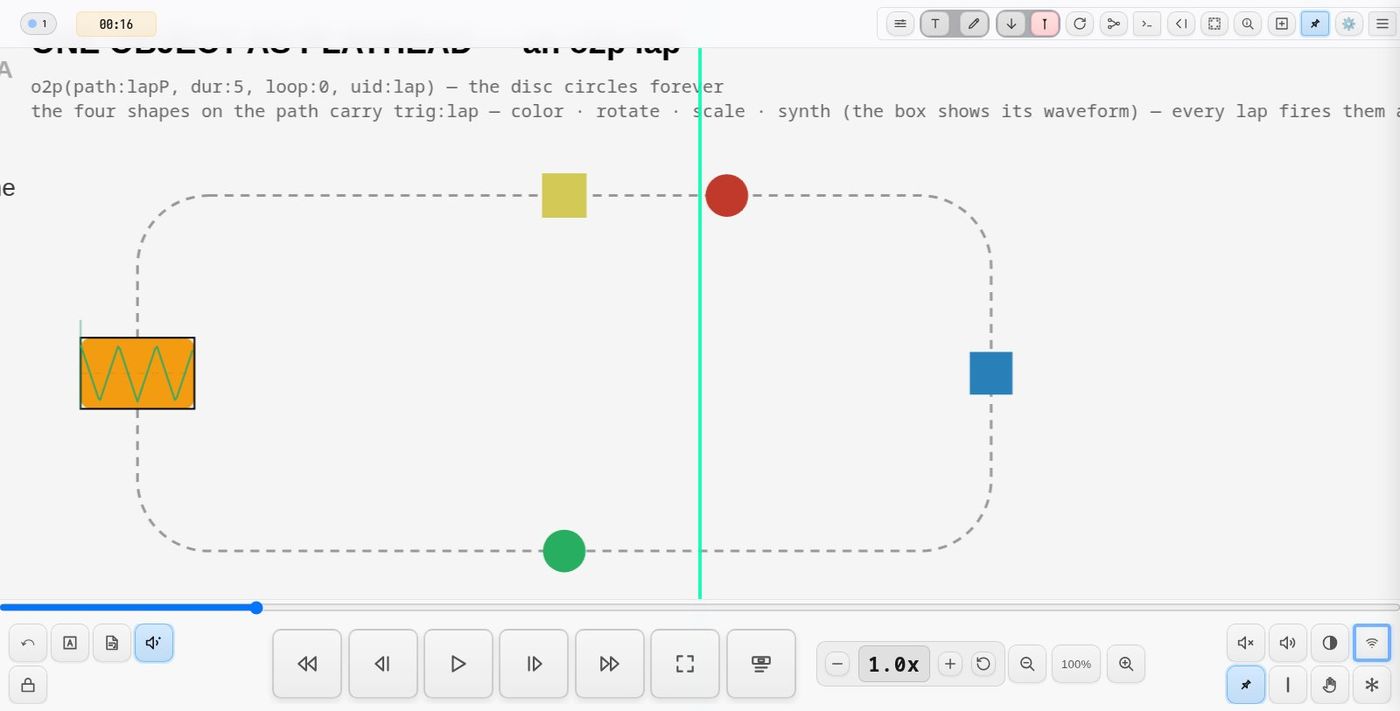This screenshot has width=1400, height=711.
Task: Click the rewind double-arrow button
Action: pyautogui.click(x=307, y=664)
